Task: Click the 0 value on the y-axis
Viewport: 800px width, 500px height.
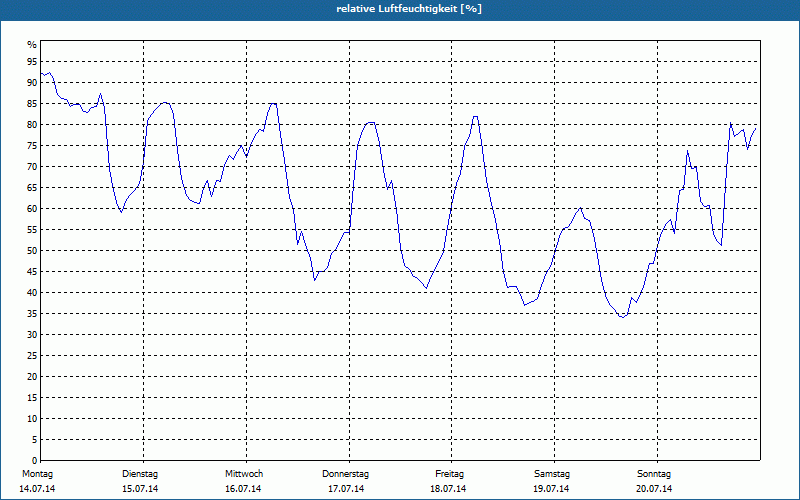Action: pos(35,460)
